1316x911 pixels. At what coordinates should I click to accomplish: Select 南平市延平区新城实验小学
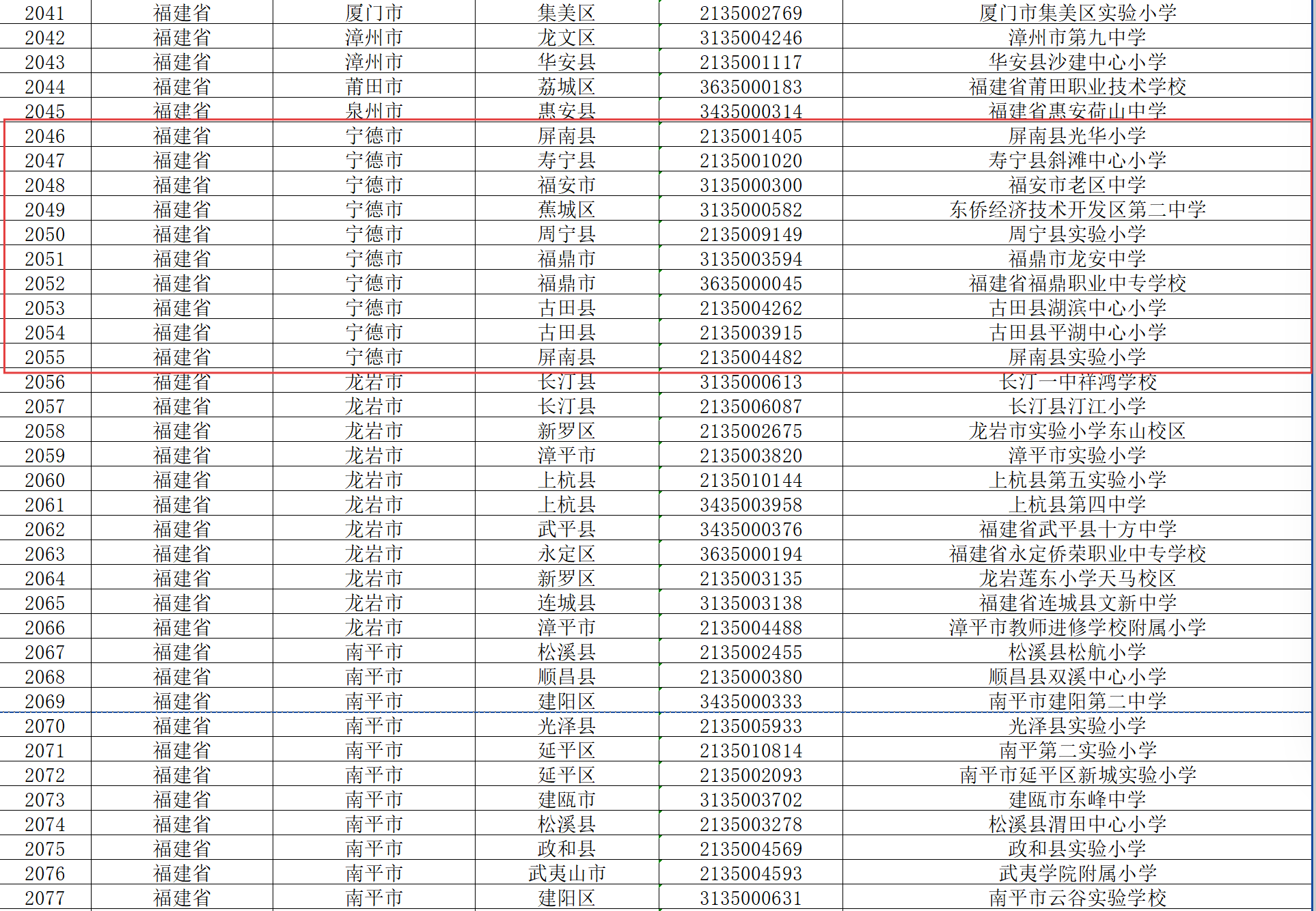1077,775
